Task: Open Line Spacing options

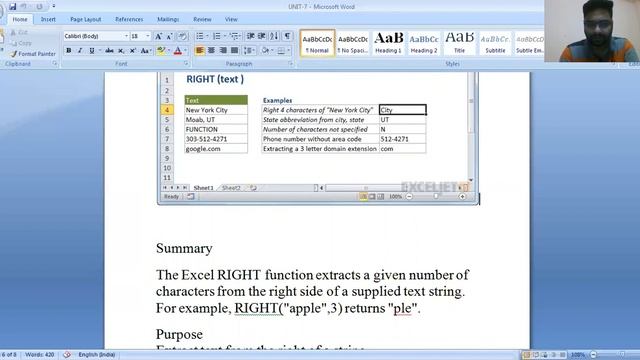Action: [x=249, y=51]
